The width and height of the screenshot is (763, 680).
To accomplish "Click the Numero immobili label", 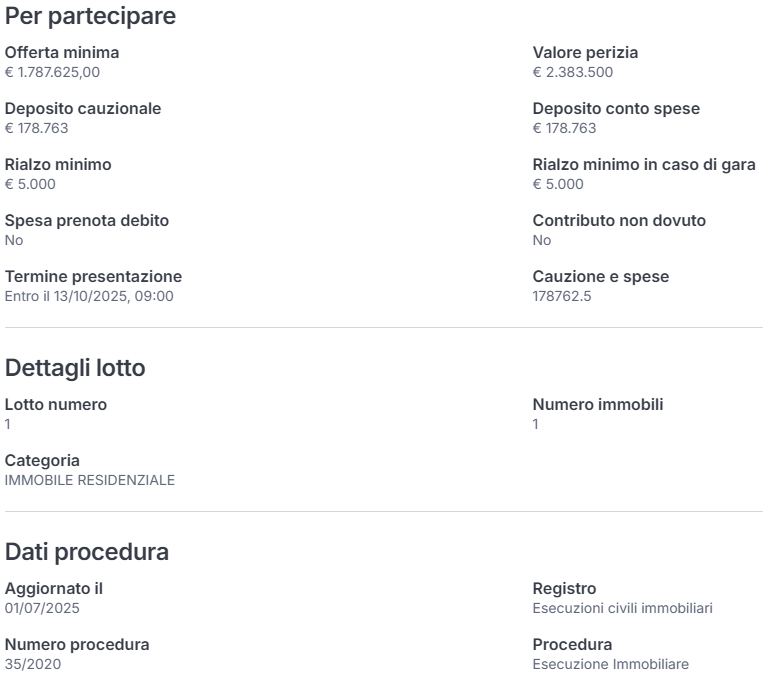I will coord(598,404).
